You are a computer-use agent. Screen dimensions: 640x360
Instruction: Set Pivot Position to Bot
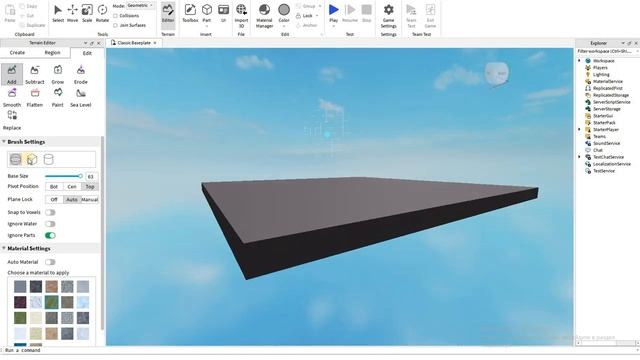pyautogui.click(x=54, y=187)
